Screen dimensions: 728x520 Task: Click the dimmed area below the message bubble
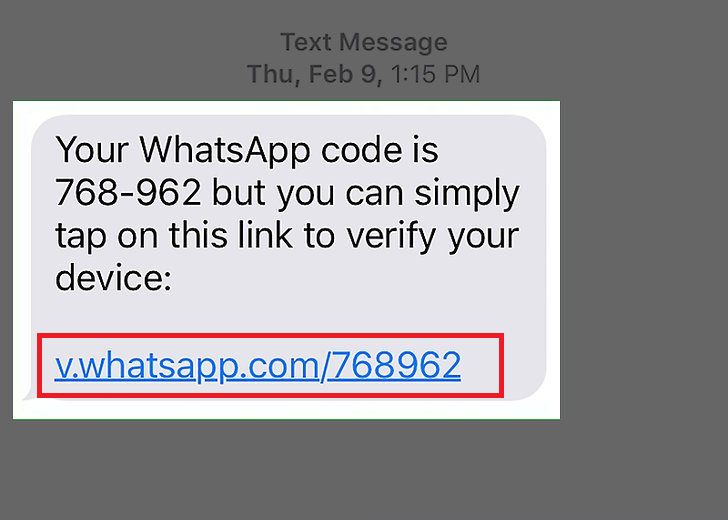(x=364, y=469)
